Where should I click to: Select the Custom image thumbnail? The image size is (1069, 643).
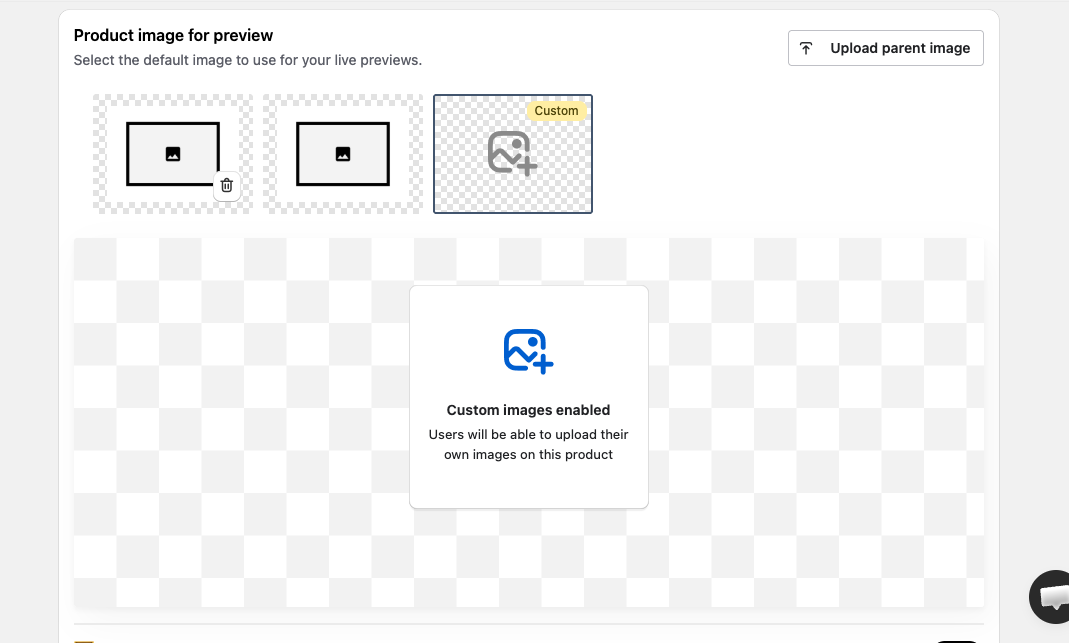coord(513,154)
